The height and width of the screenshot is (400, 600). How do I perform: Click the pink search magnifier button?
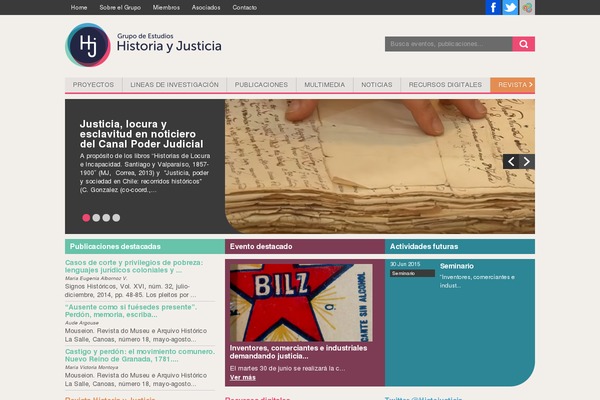click(x=523, y=44)
